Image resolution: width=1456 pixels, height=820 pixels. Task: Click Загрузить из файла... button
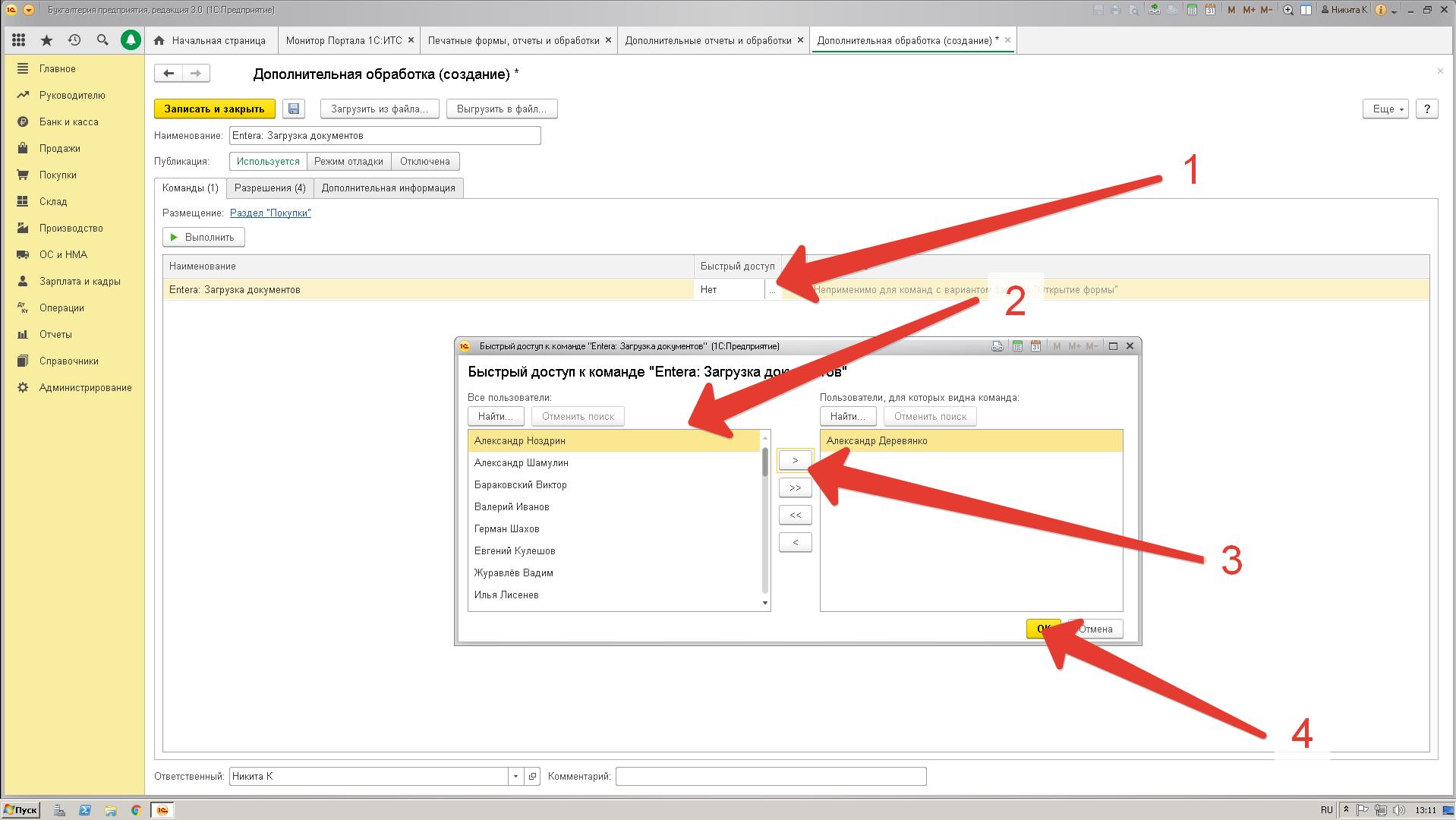(x=380, y=109)
